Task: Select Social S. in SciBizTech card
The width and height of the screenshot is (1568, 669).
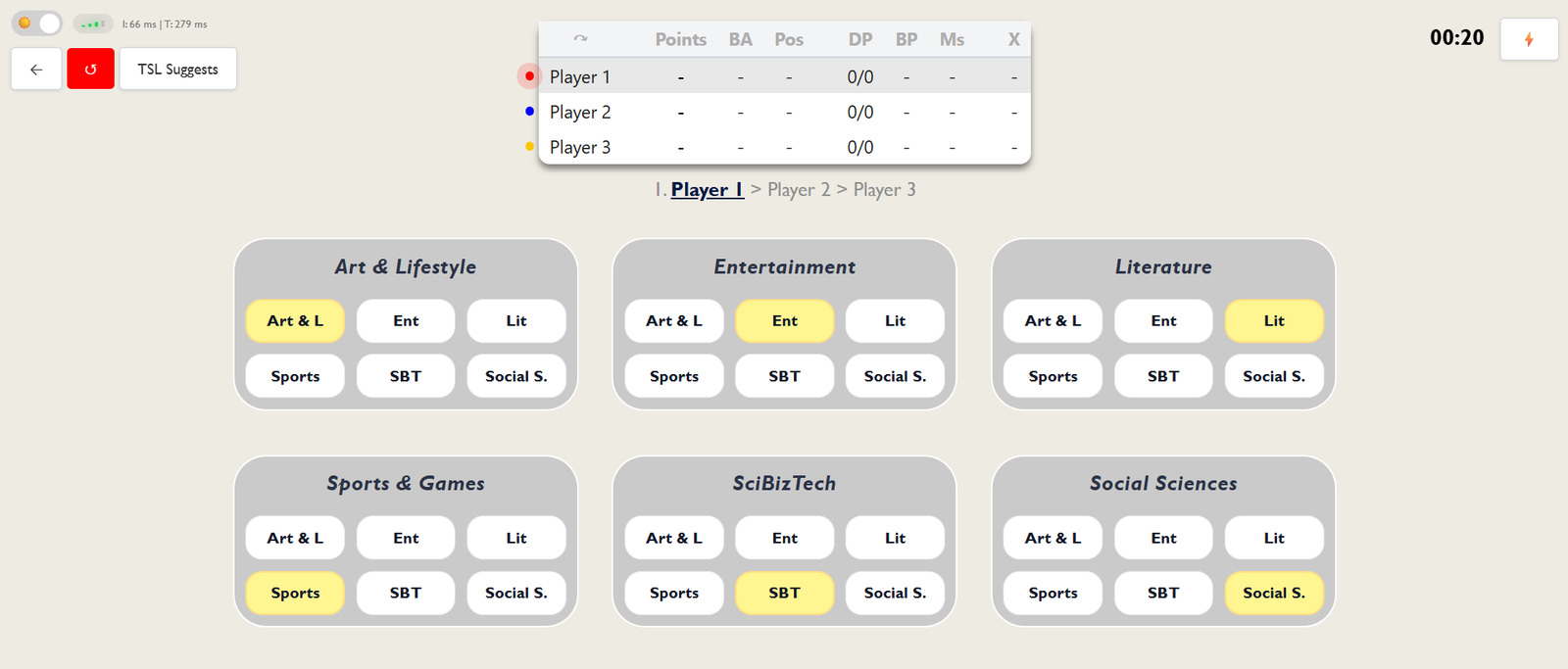Action: point(896,593)
